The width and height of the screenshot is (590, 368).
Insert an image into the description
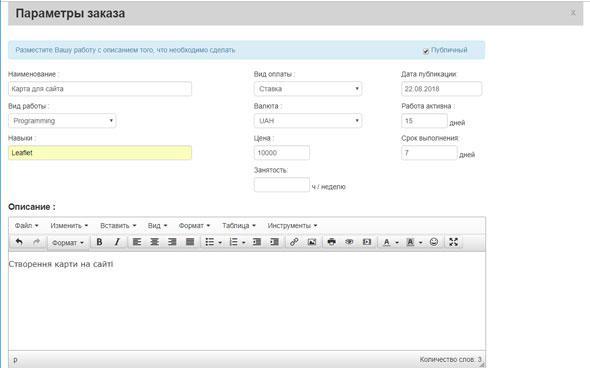[312, 242]
